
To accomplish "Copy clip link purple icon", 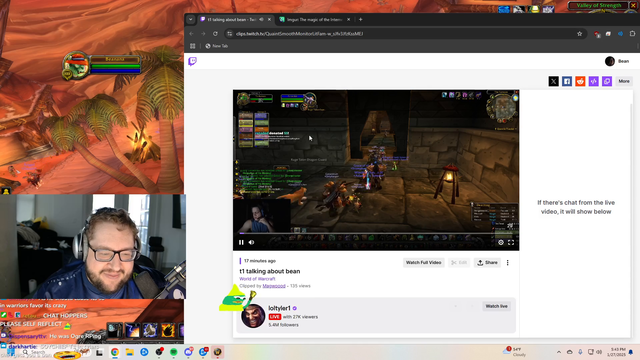I will 607,81.
